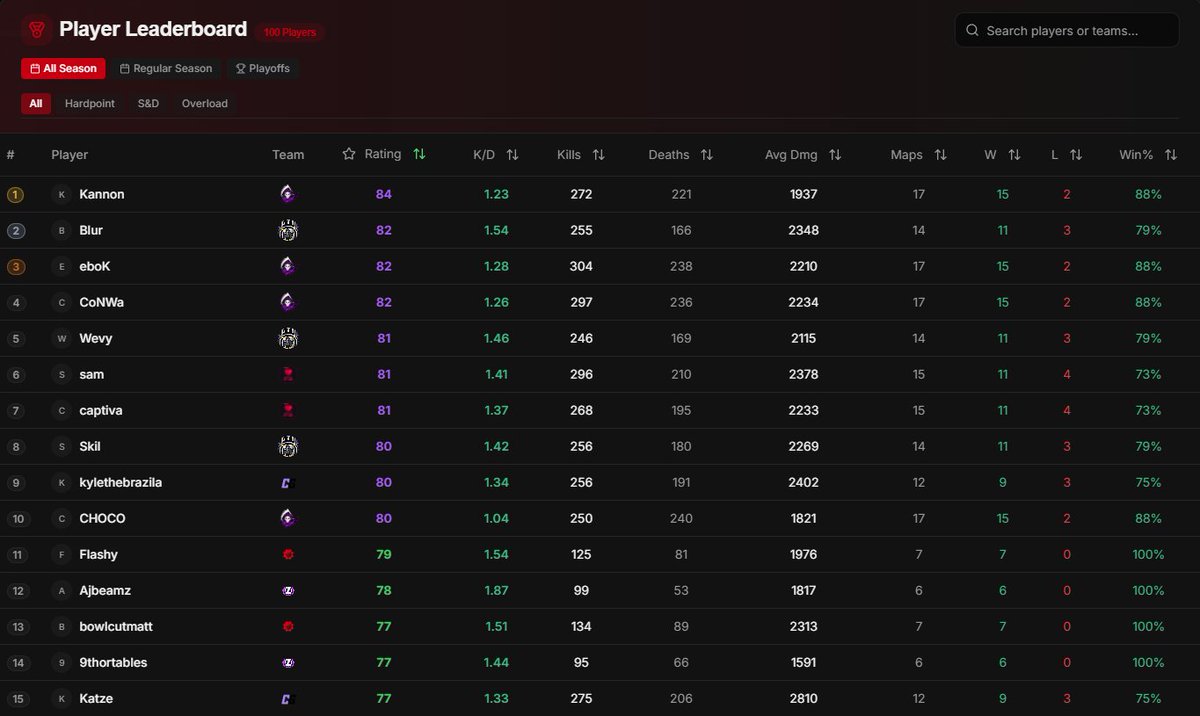Sort by Rating using its arrows icon
The height and width of the screenshot is (716, 1200).
click(419, 154)
